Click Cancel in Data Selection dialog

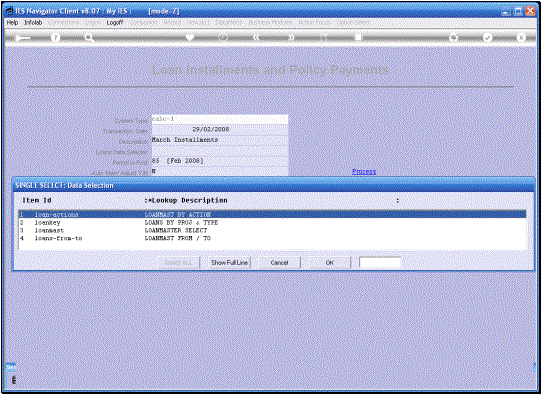(279, 263)
